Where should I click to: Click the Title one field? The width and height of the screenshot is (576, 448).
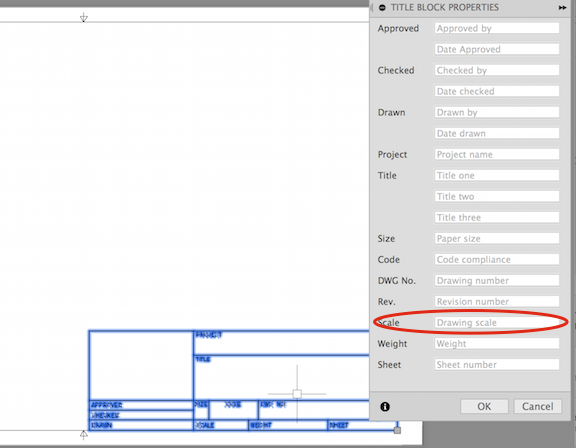point(497,175)
